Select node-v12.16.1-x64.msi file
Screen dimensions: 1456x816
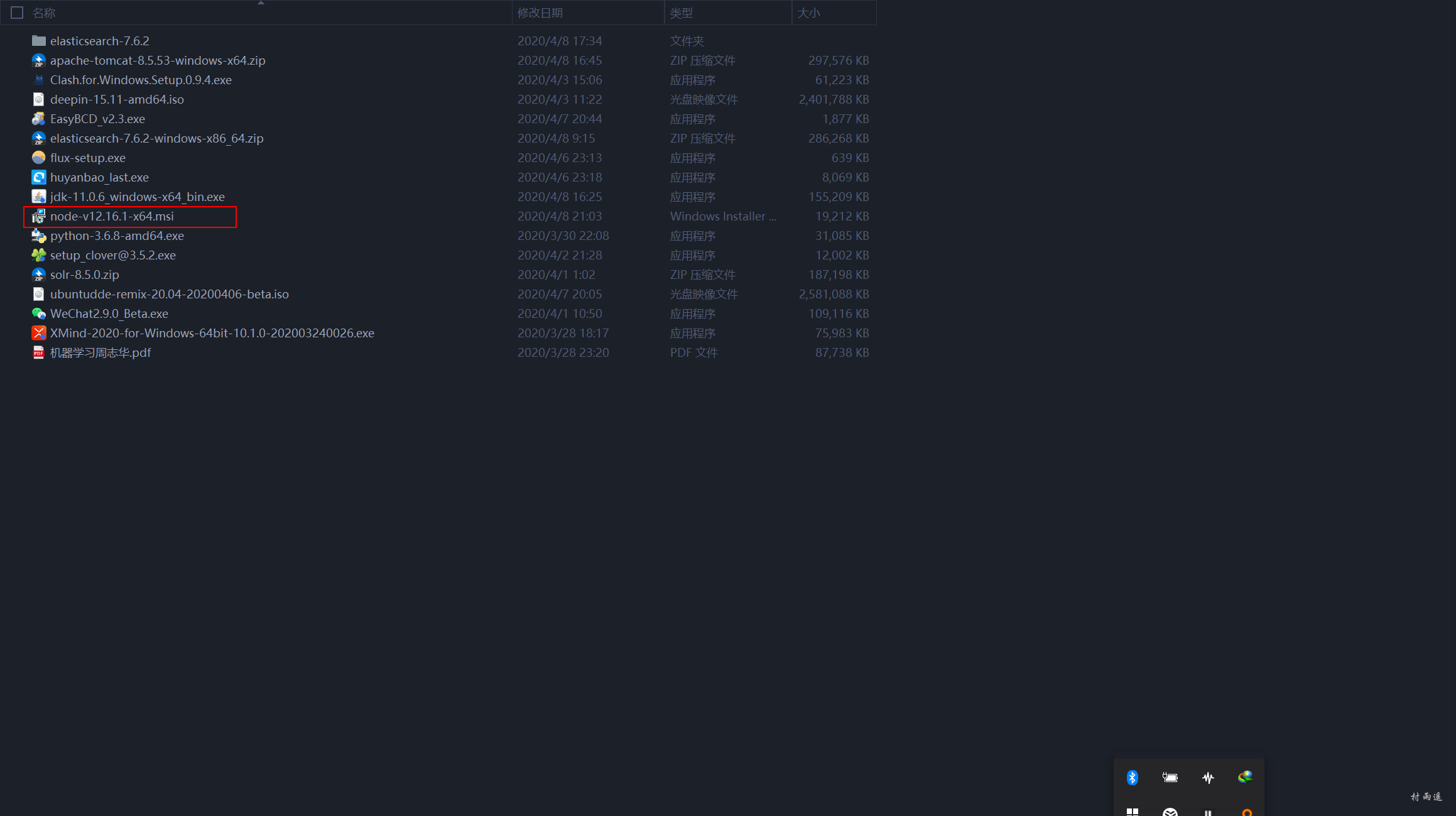point(112,216)
